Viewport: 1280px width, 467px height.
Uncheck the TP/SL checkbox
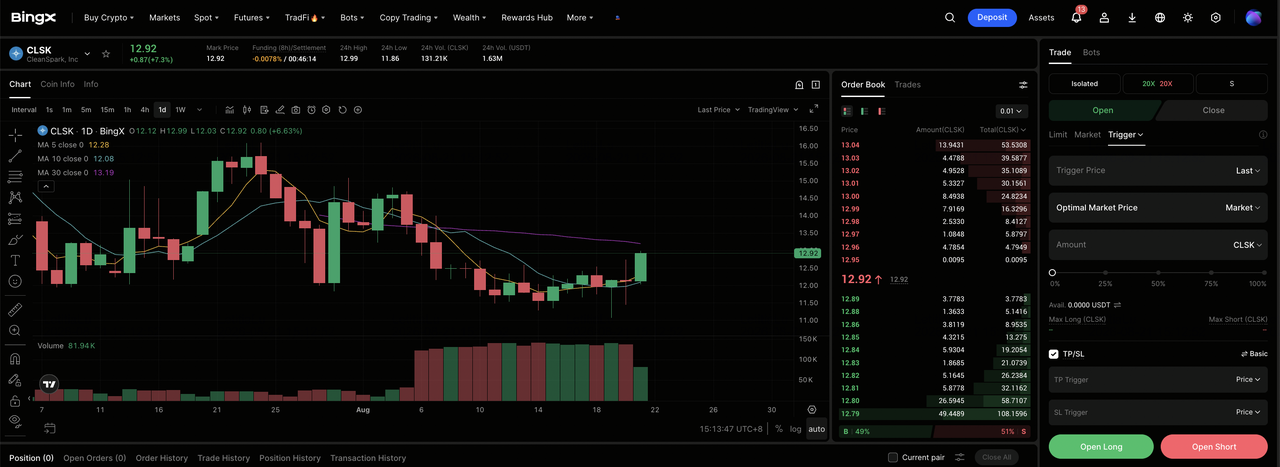click(x=1054, y=354)
